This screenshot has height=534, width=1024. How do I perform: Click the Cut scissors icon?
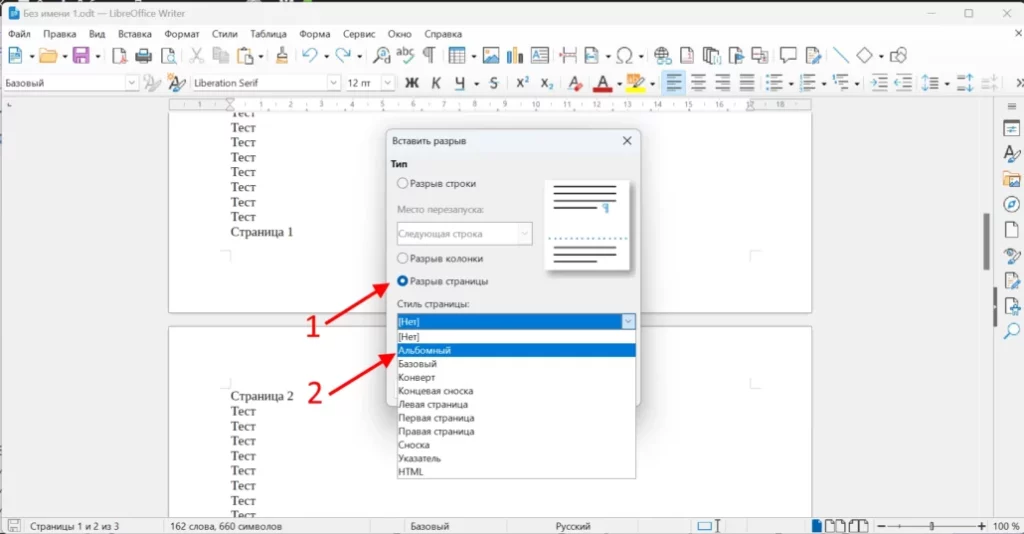[x=196, y=56]
